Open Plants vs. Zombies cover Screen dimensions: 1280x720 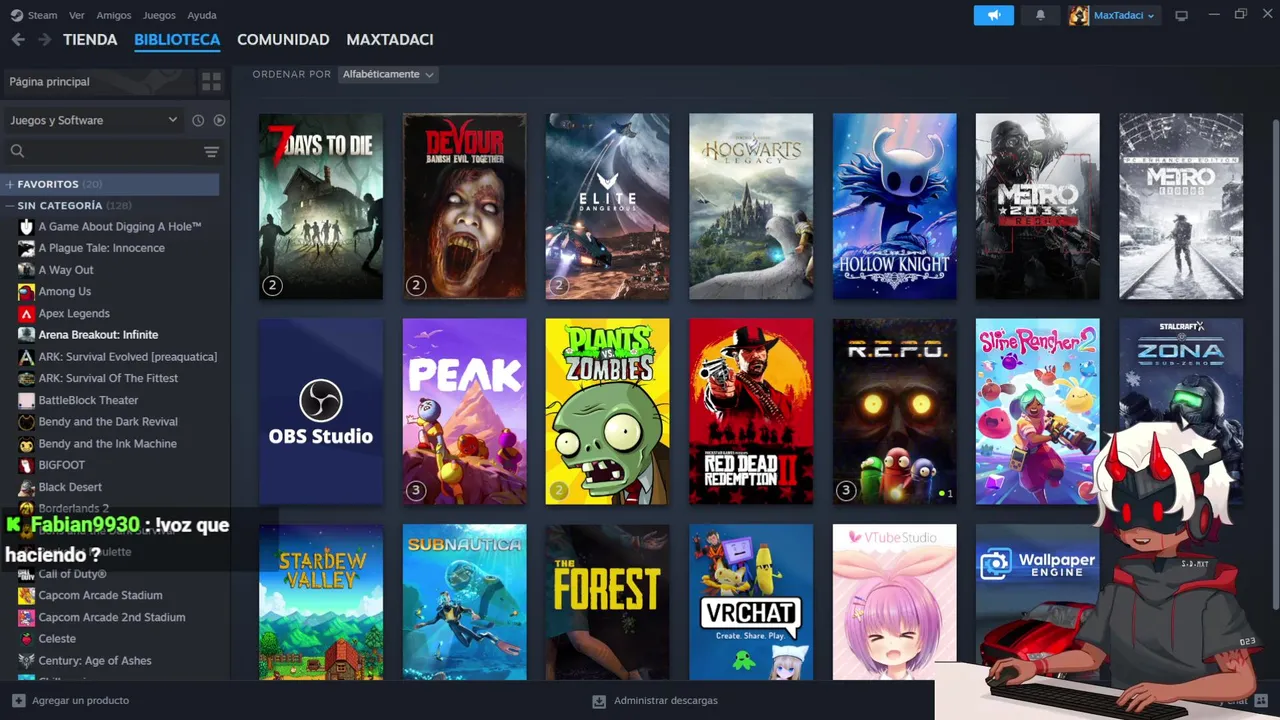[x=608, y=412]
